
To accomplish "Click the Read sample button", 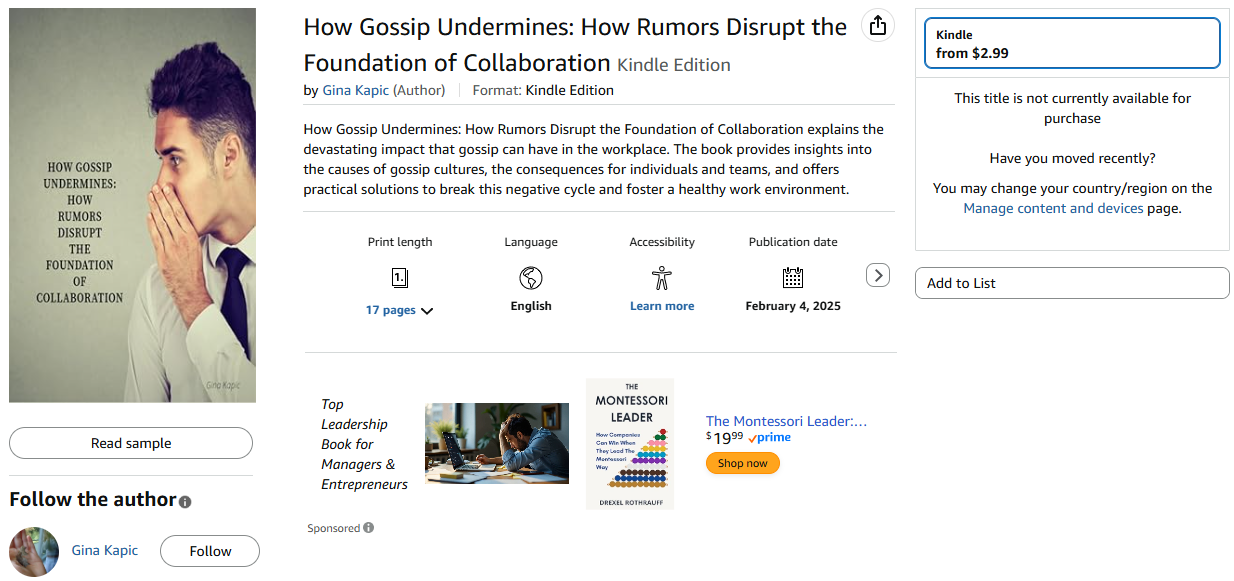I will (131, 443).
